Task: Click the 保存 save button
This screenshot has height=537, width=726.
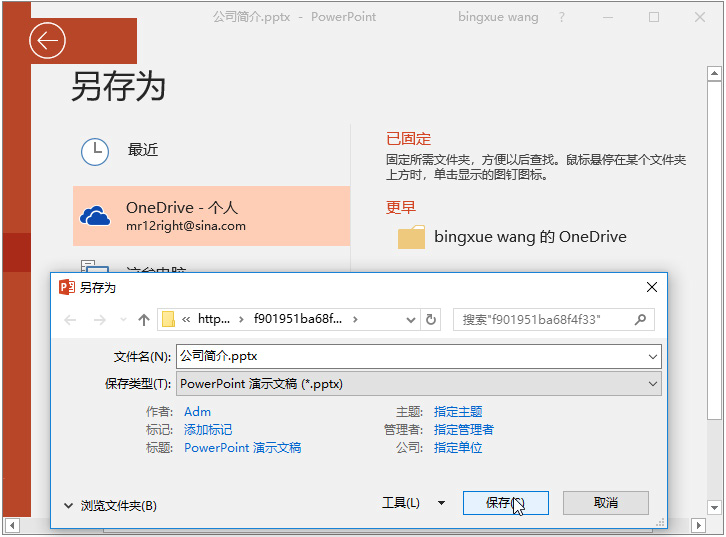Action: (506, 503)
